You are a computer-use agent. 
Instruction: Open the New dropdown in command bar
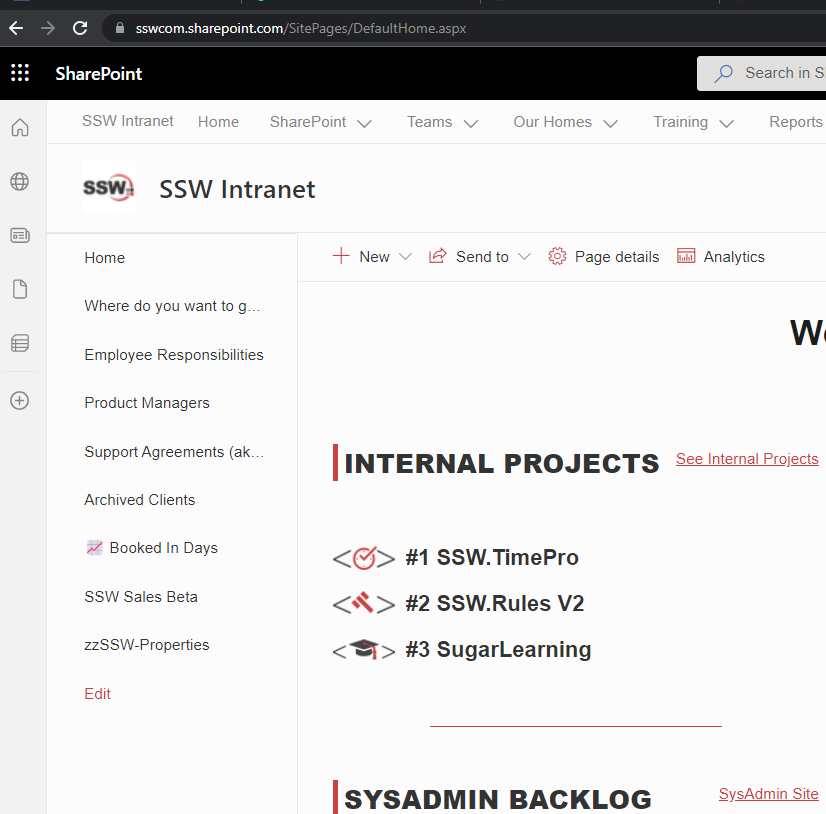(x=372, y=257)
